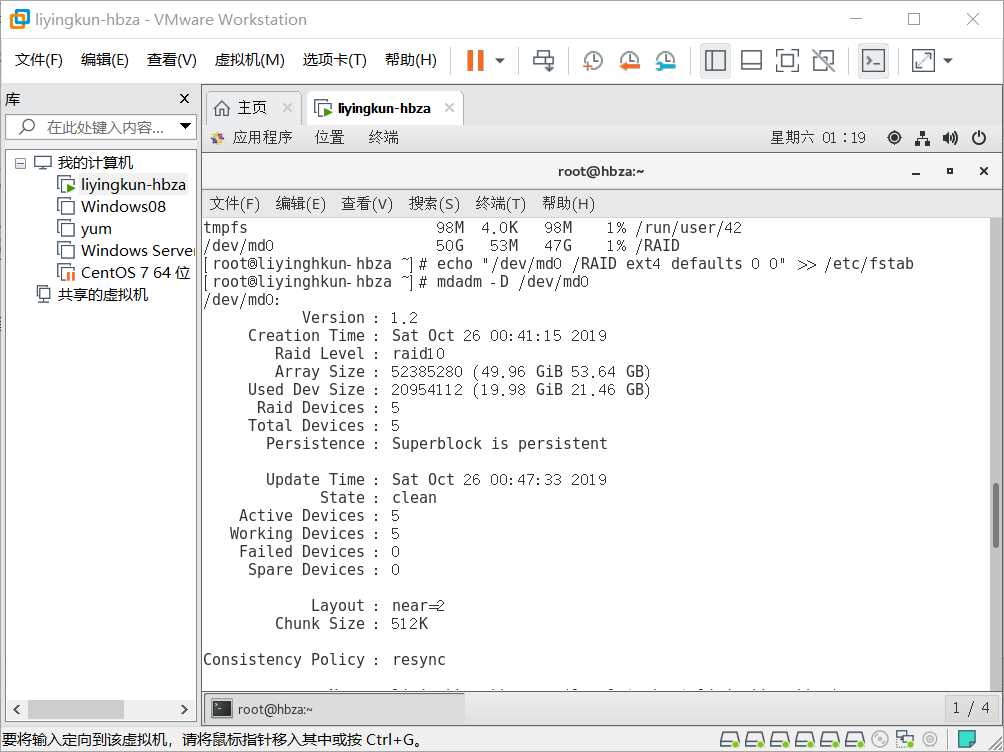Revert the virtual machine to its snapshot
The image size is (1004, 752).
(629, 61)
